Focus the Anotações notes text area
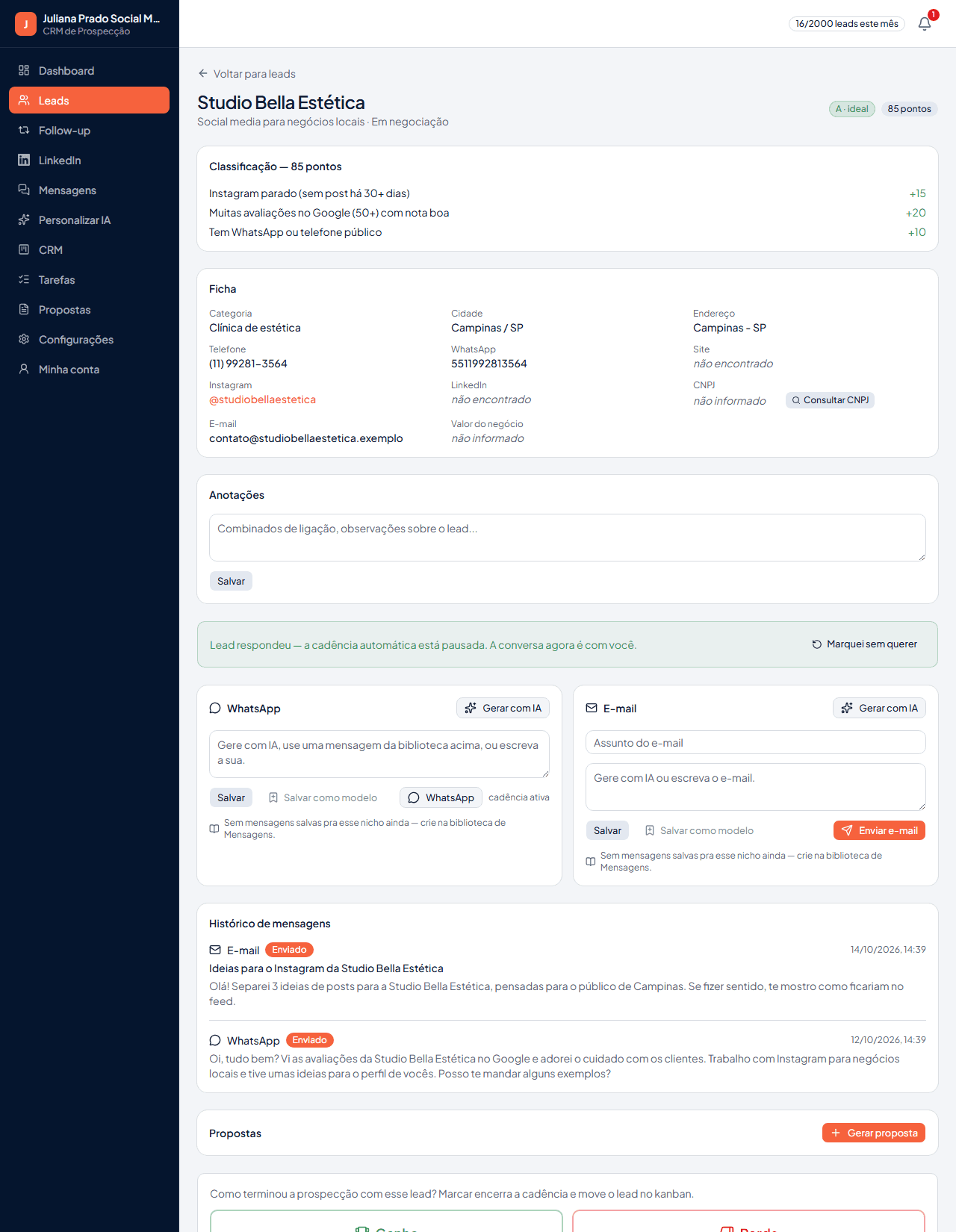This screenshot has width=956, height=1232. [x=568, y=538]
